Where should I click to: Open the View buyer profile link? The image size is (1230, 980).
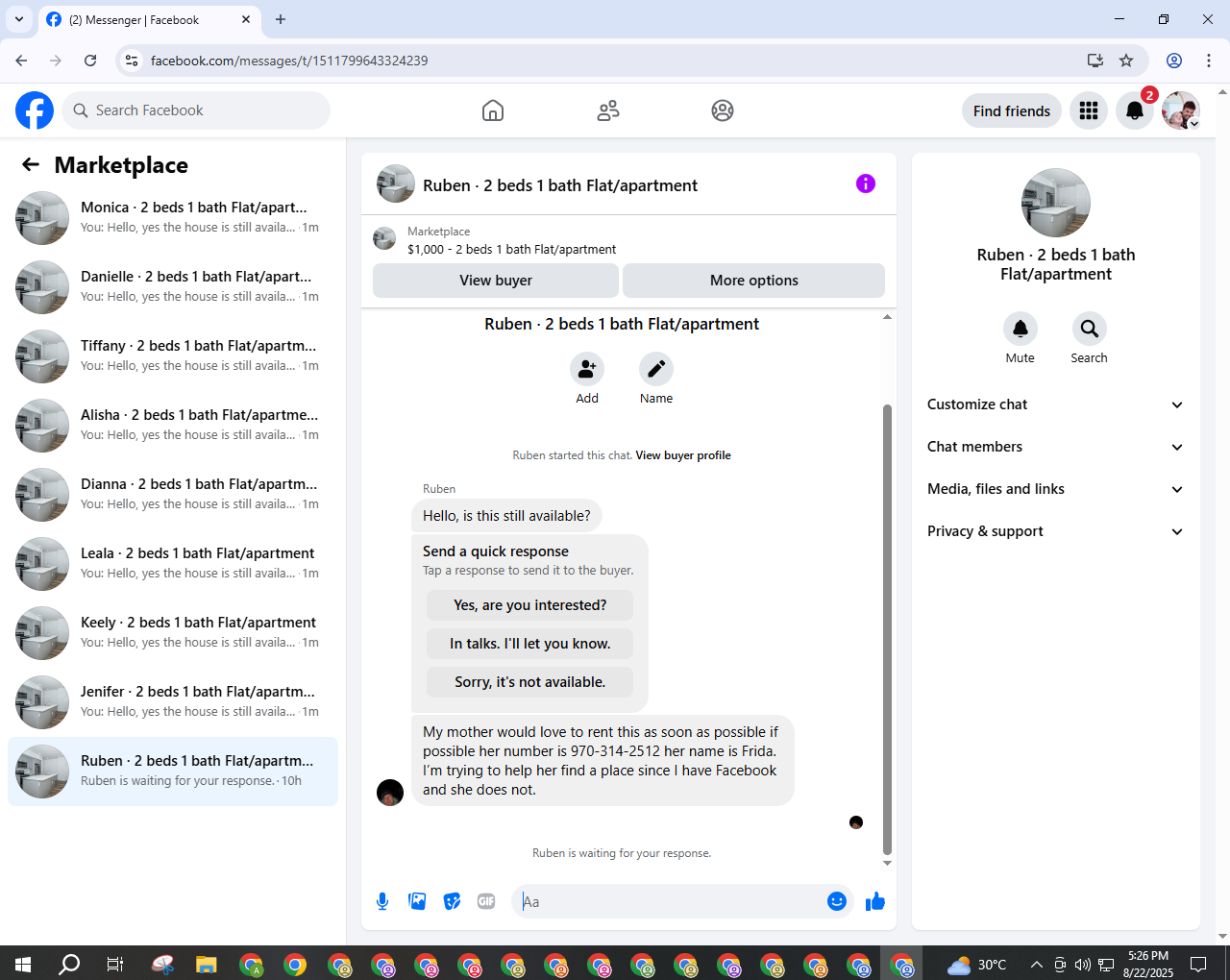coord(683,455)
